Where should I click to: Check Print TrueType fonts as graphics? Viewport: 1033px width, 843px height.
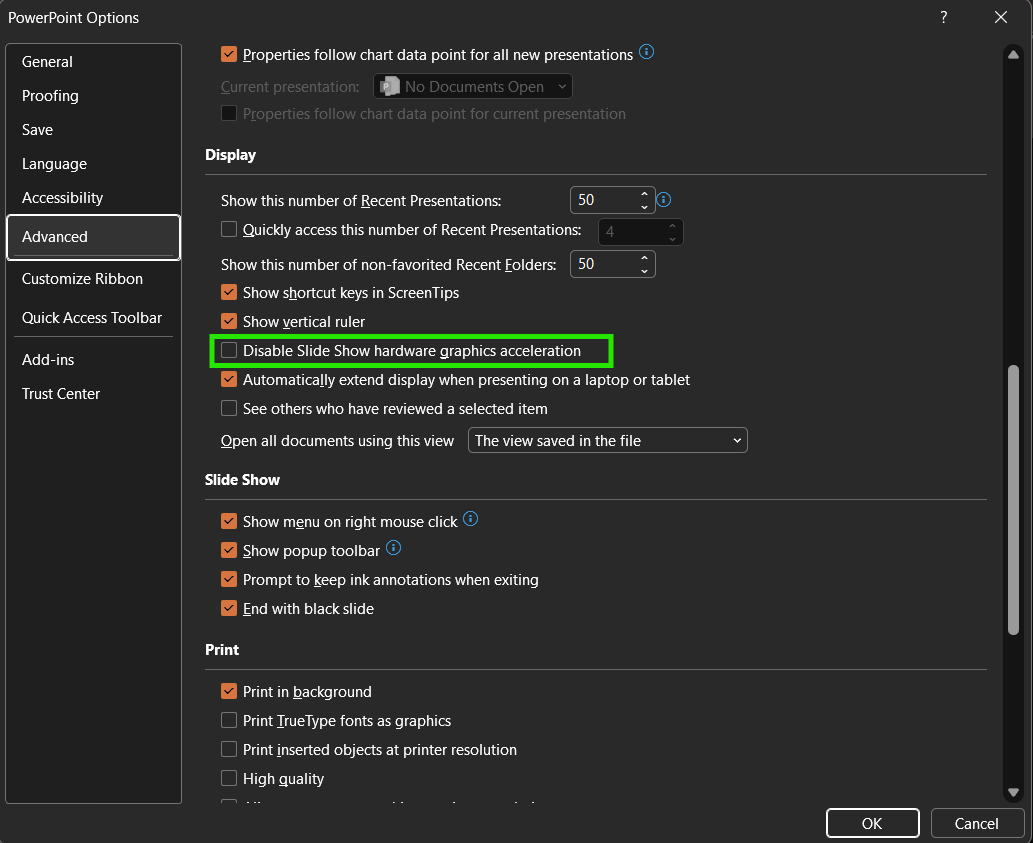point(229,721)
